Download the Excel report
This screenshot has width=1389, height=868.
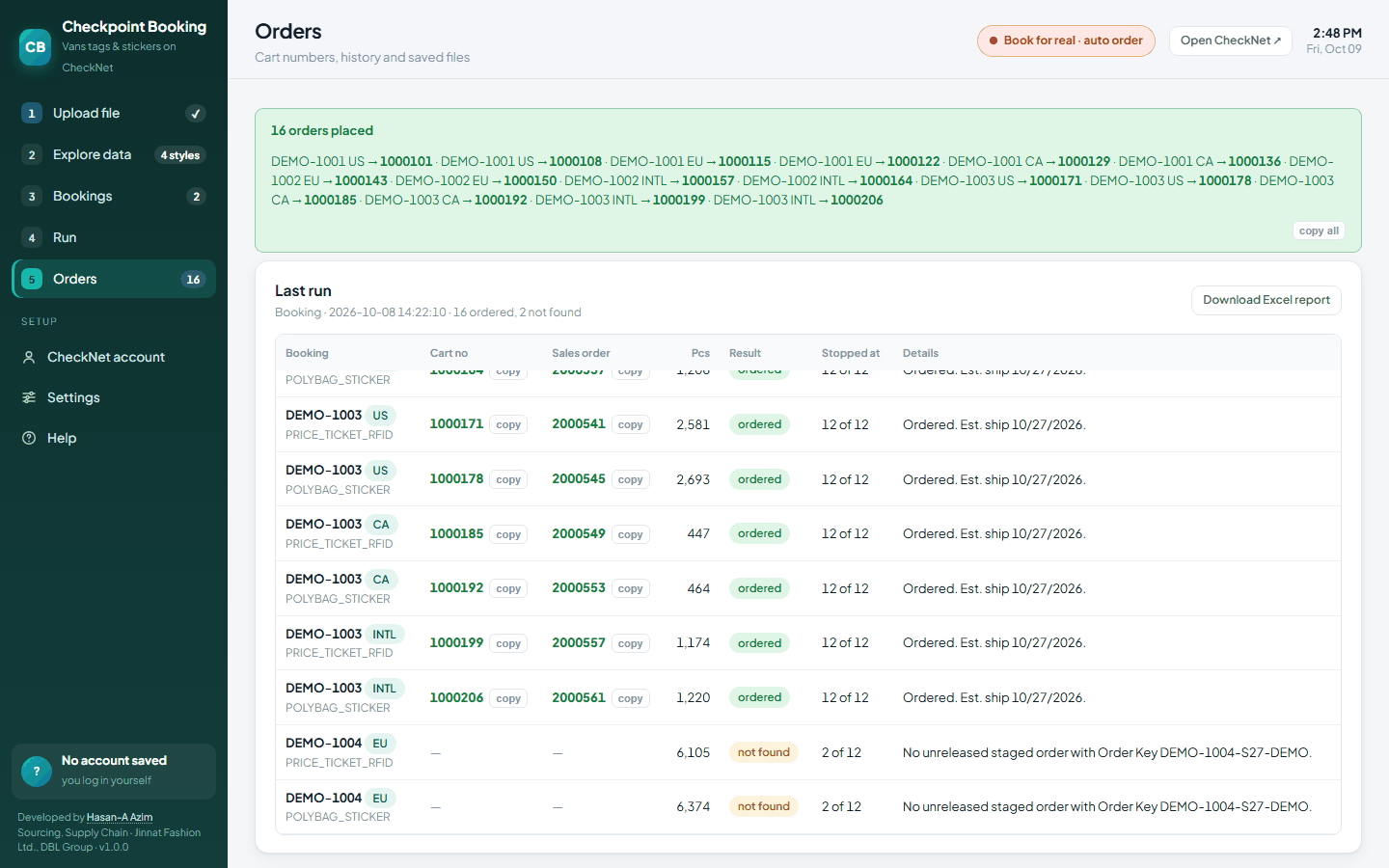click(1266, 300)
